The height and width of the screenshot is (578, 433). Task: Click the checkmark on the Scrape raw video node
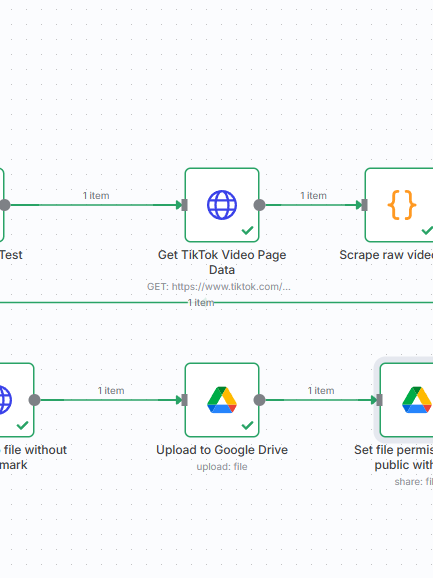point(427,230)
